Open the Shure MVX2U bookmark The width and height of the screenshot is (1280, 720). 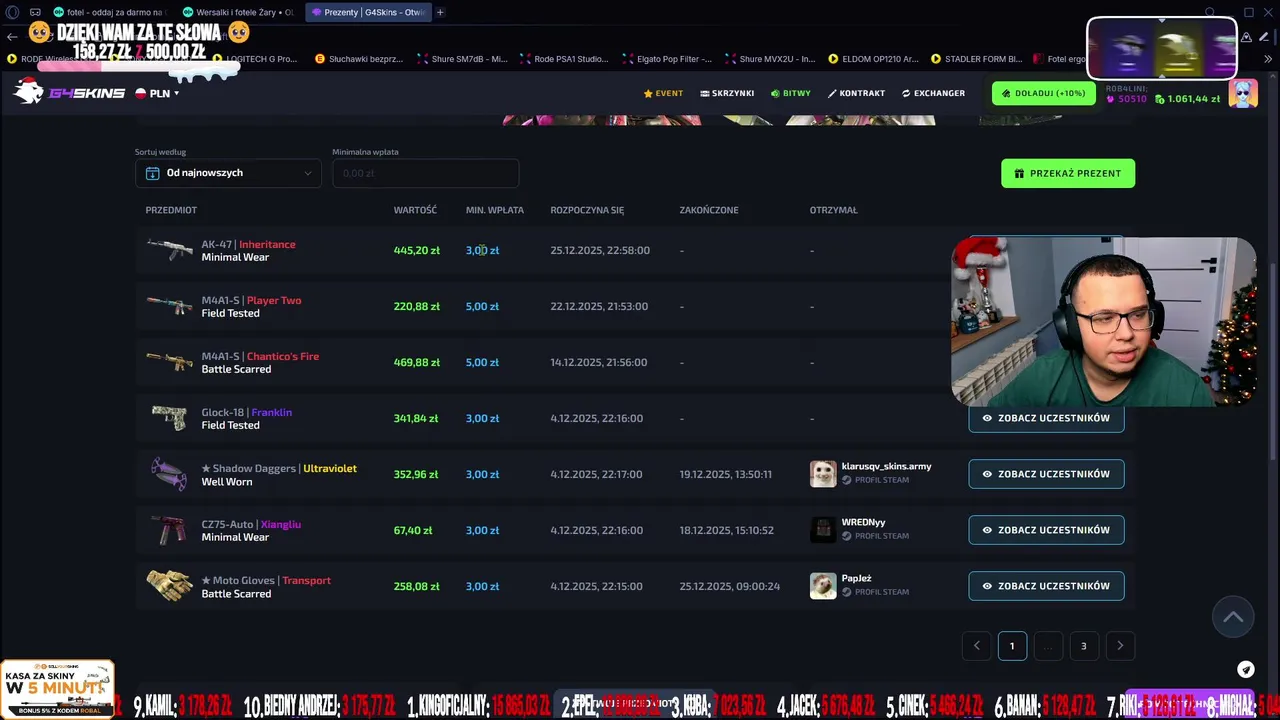[x=770, y=59]
